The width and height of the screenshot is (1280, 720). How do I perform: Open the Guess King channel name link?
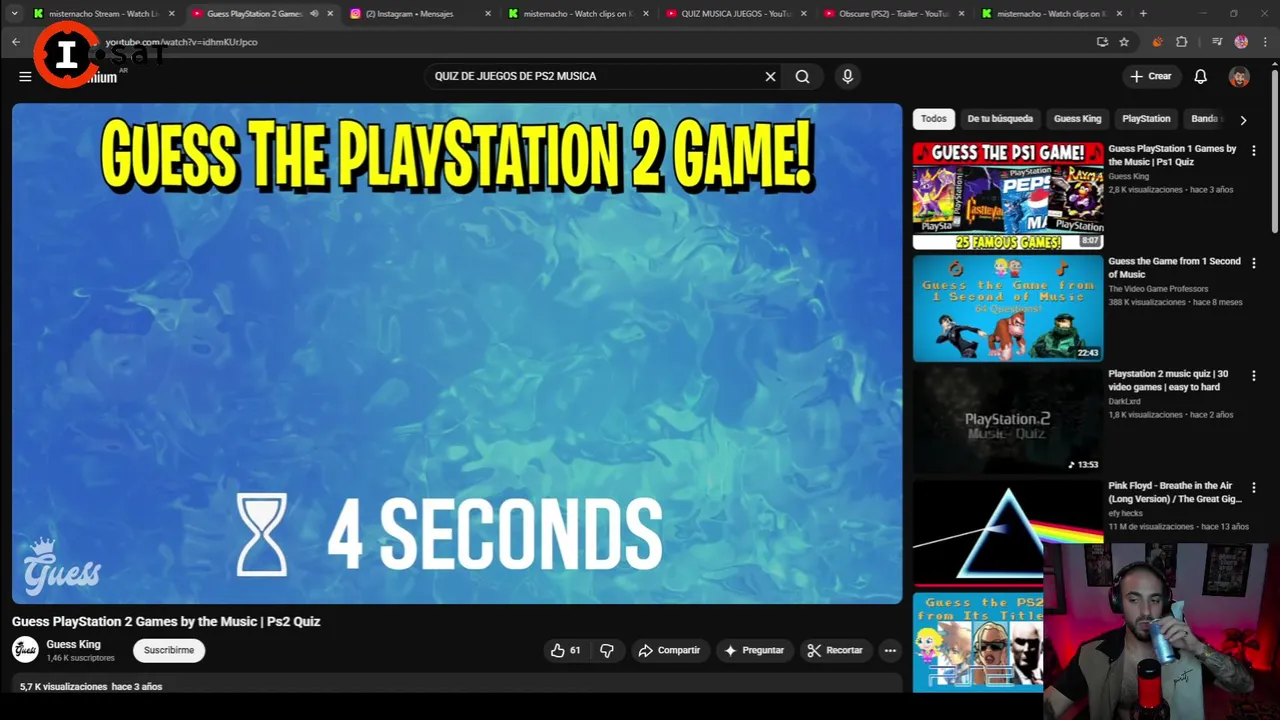point(73,644)
